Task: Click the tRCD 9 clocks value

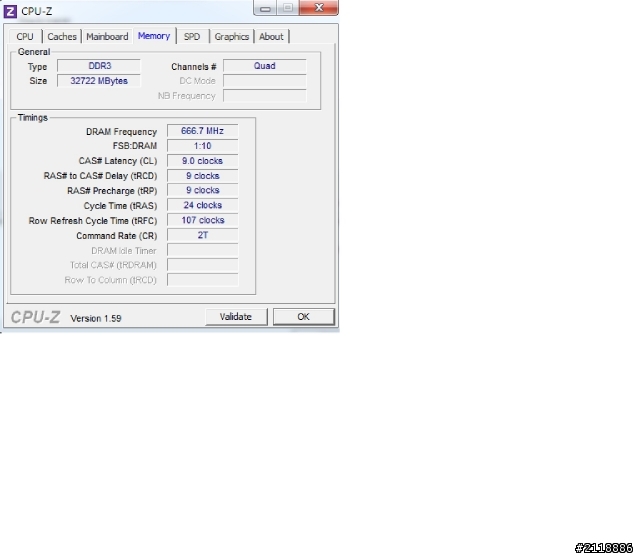Action: point(202,176)
